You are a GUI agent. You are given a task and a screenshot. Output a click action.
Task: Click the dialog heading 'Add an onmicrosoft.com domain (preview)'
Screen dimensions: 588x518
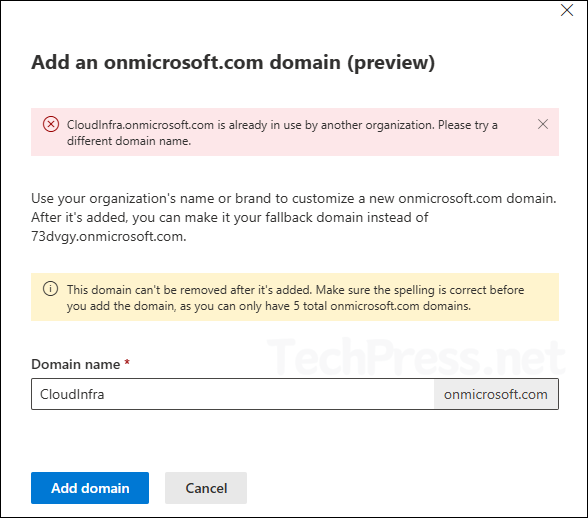click(233, 62)
